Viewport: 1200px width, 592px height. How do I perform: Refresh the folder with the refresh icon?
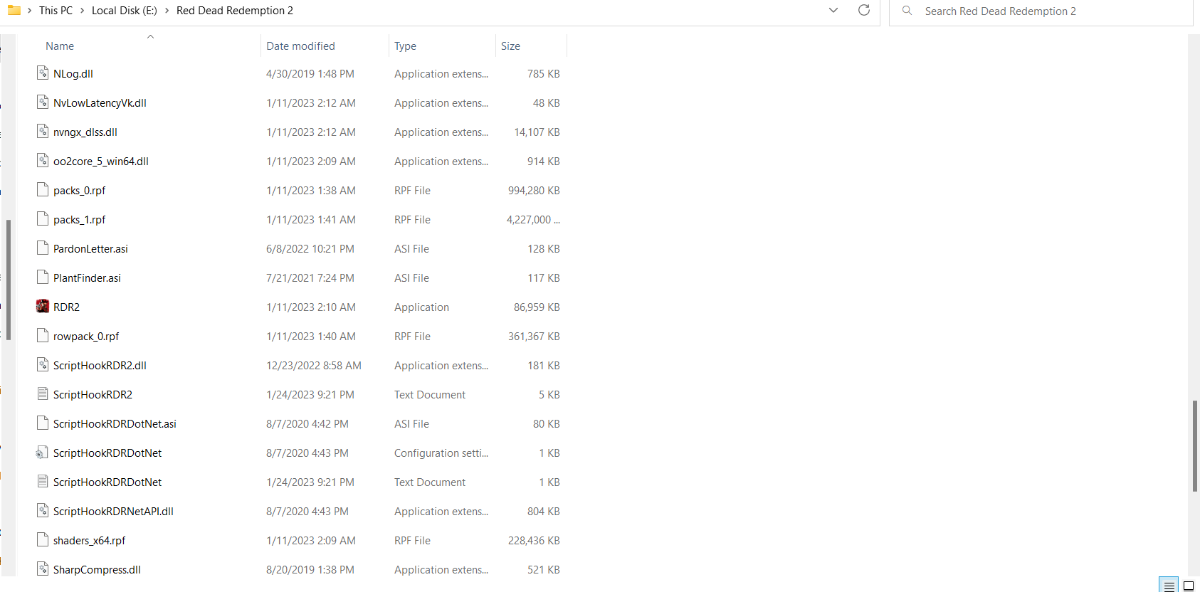(x=864, y=10)
